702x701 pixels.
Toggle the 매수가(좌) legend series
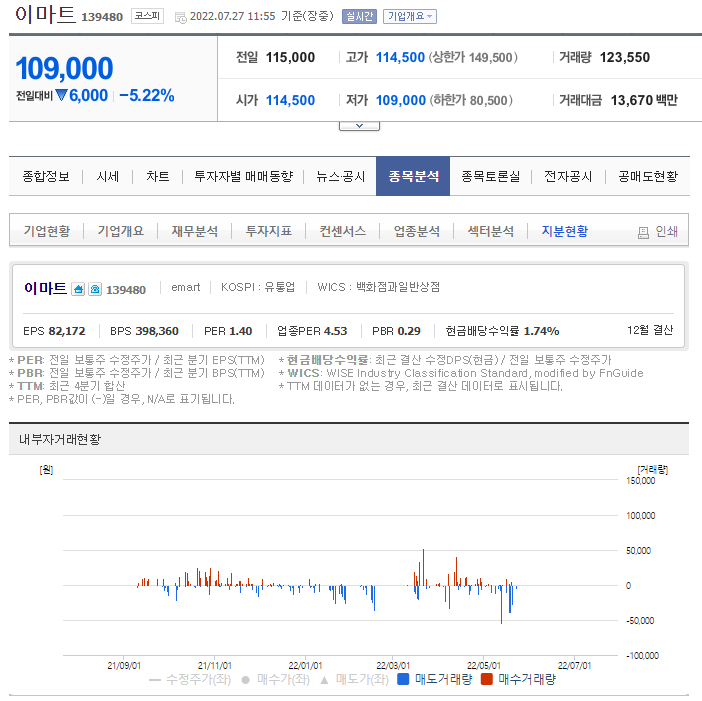point(276,680)
